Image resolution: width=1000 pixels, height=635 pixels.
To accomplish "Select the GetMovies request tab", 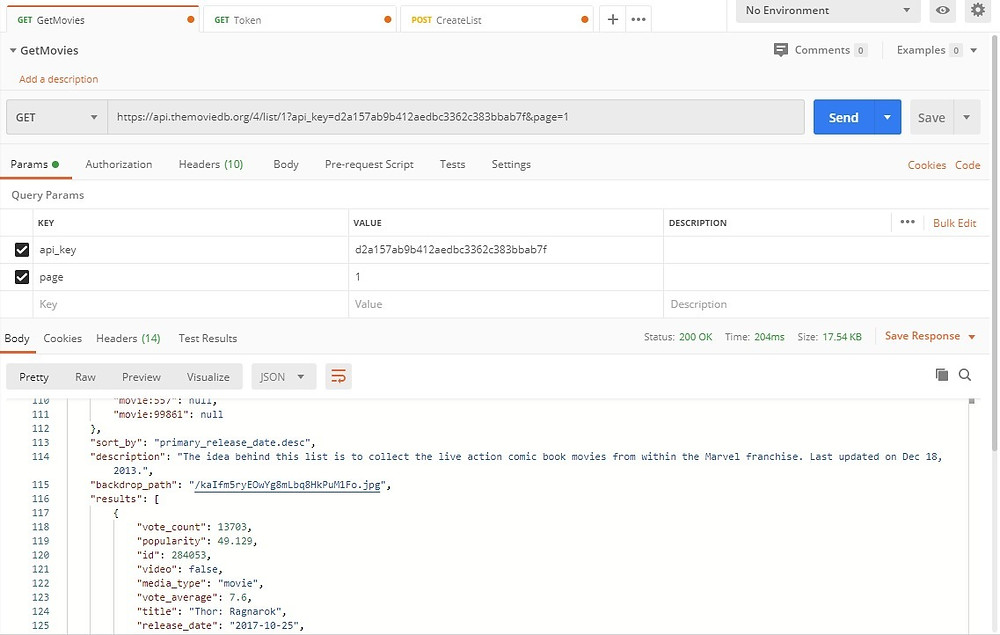I will pyautogui.click(x=102, y=20).
